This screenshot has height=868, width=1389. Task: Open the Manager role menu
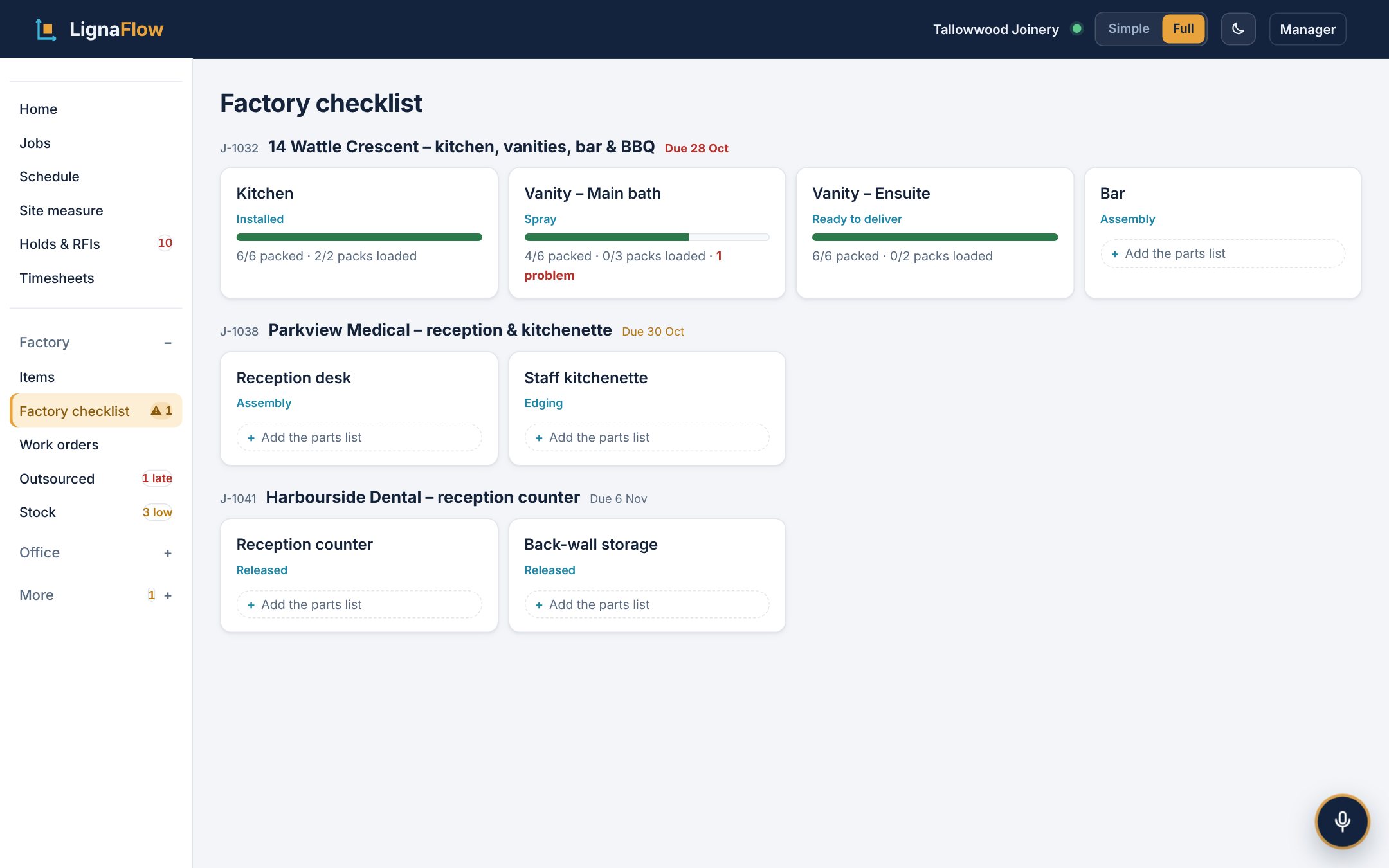[1307, 29]
